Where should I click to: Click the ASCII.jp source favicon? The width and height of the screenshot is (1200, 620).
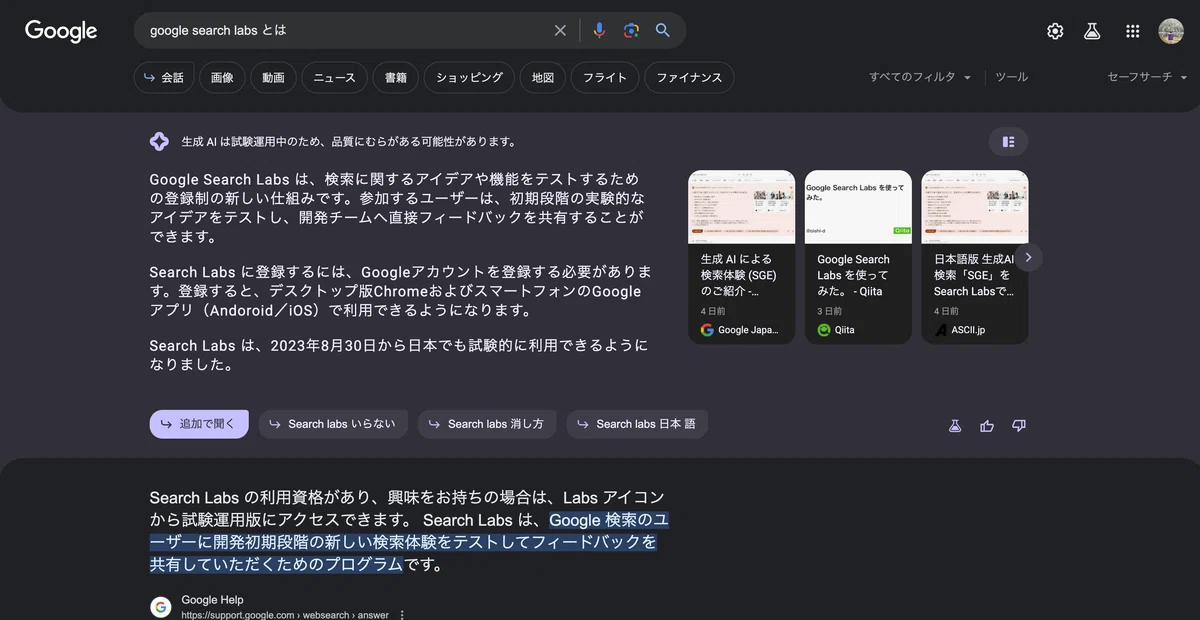click(941, 330)
